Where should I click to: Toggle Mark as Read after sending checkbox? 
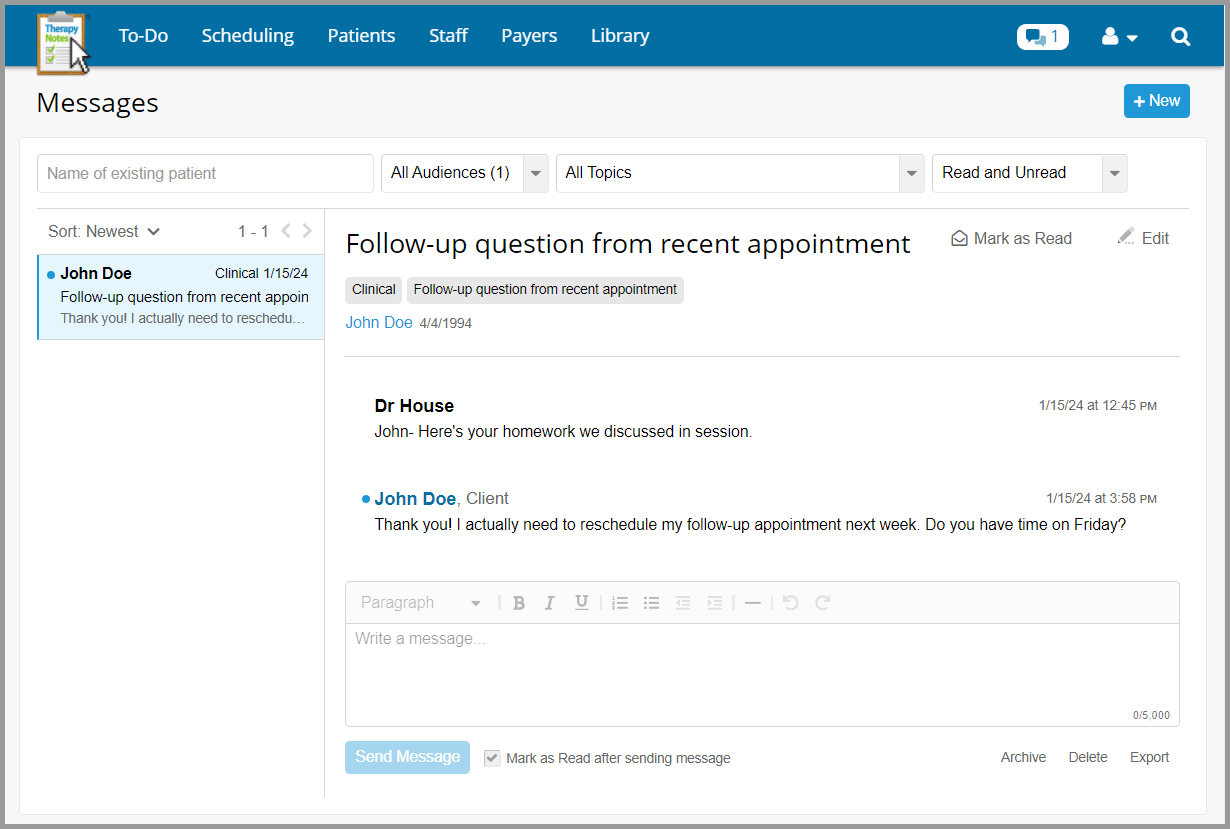point(492,758)
